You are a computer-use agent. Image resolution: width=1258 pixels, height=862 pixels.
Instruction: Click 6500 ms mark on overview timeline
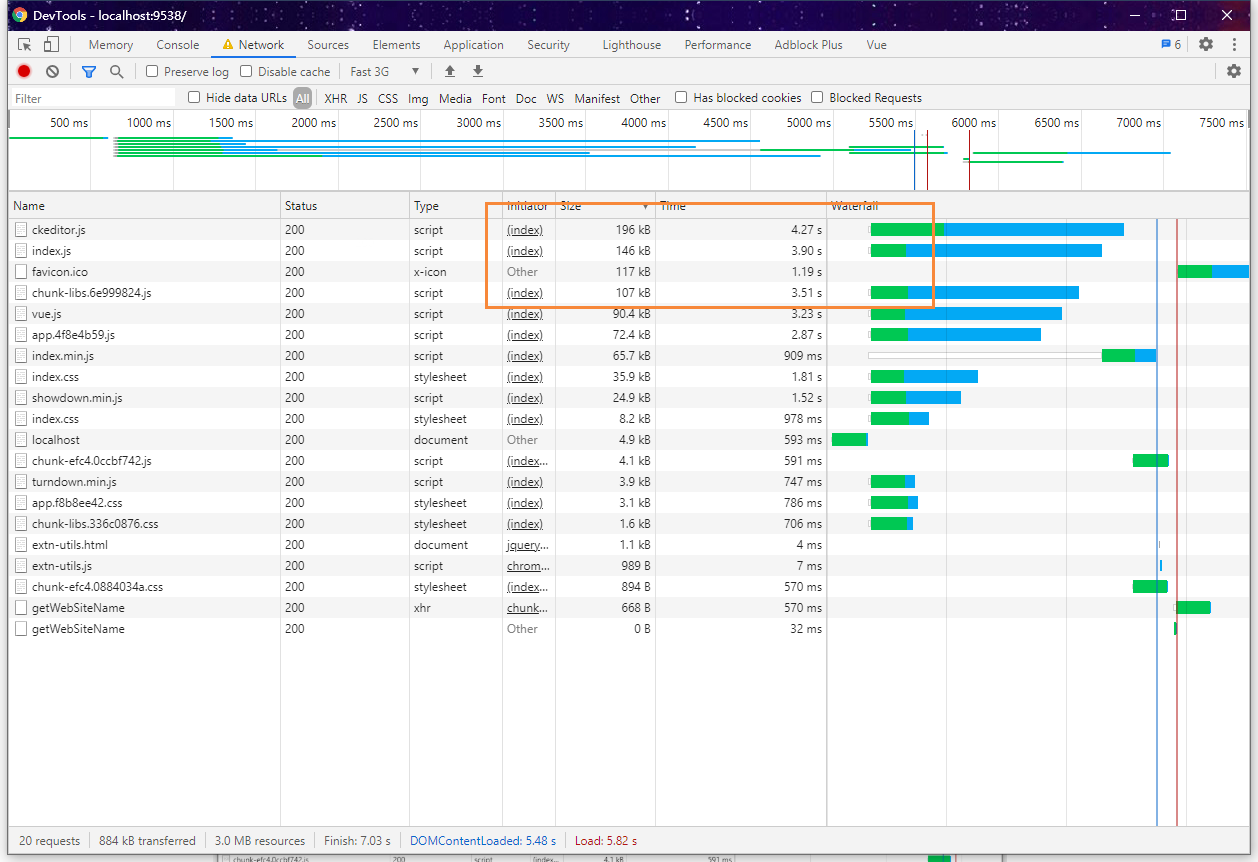tap(1055, 123)
